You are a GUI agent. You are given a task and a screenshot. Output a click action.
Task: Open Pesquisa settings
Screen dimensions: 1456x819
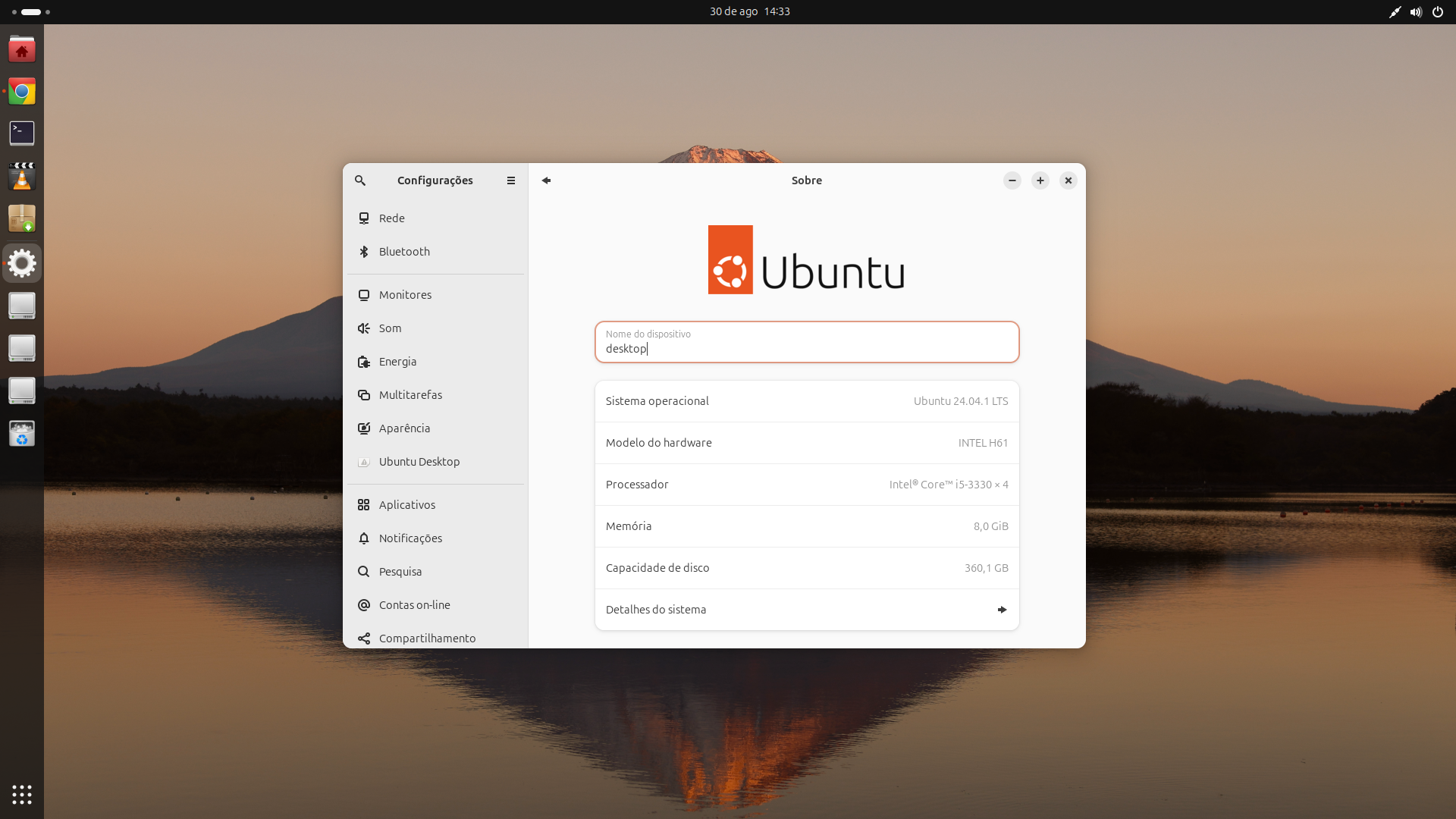435,572
